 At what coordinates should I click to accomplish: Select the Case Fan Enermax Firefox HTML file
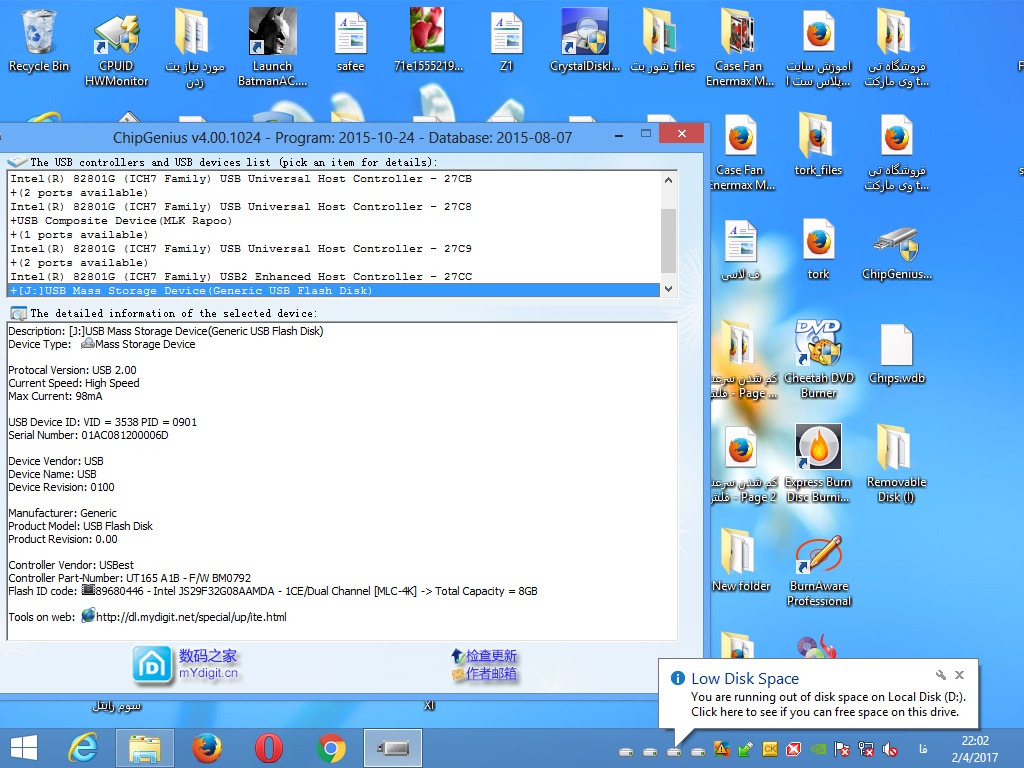pos(742,153)
